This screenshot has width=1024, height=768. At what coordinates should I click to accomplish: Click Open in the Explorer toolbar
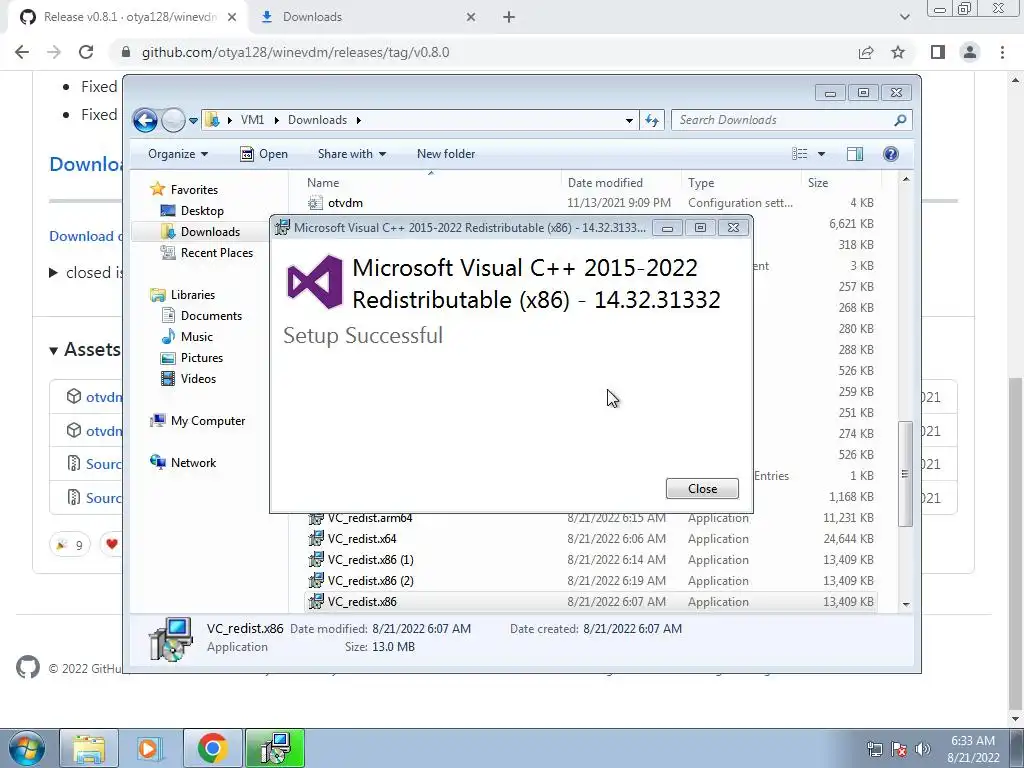264,154
